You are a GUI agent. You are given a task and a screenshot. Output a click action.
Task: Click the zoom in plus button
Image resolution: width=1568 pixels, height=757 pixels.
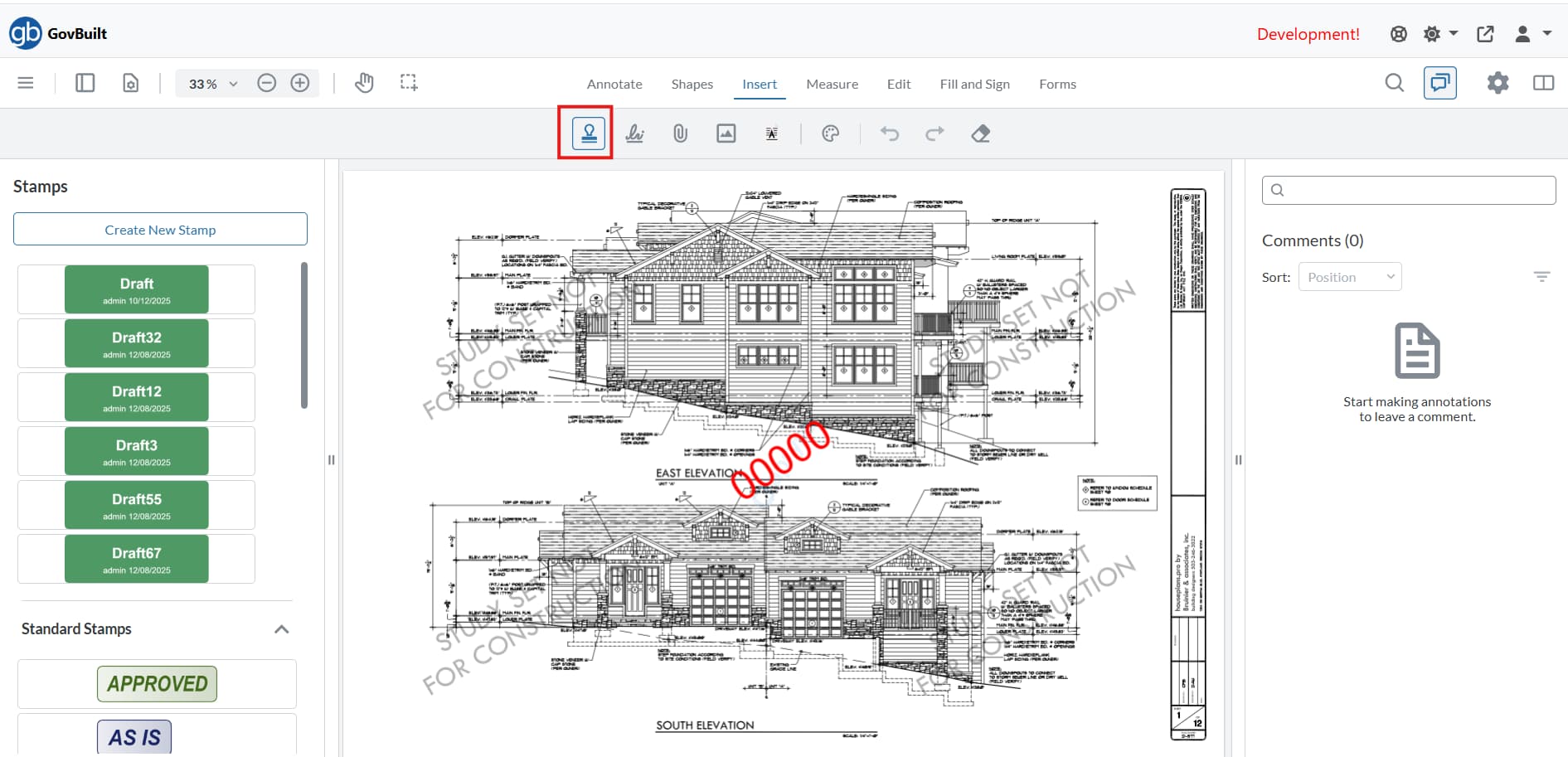click(x=300, y=83)
